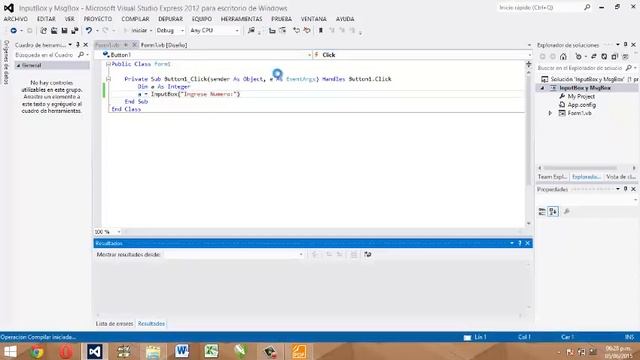640x360 pixels.
Task: Collapse the General group in toolbox
Action: coord(18,65)
